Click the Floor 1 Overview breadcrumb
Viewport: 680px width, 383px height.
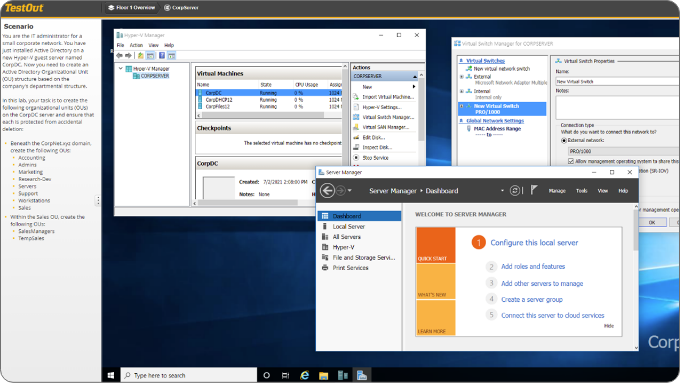132,7
